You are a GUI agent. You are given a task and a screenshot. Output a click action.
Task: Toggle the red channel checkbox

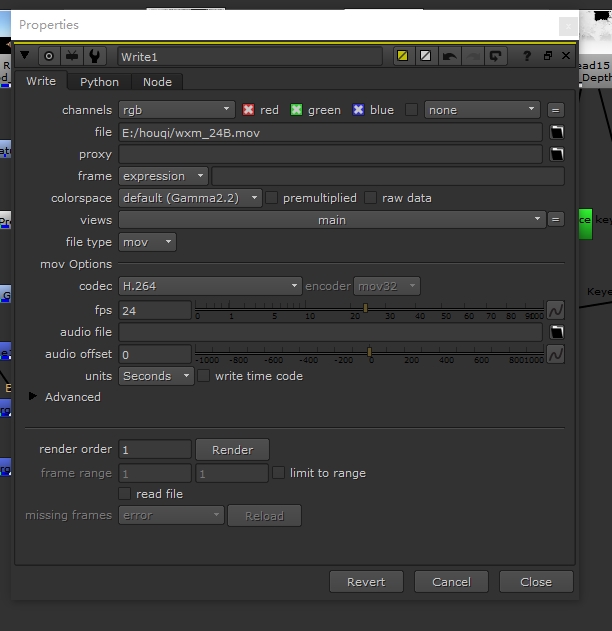click(248, 110)
